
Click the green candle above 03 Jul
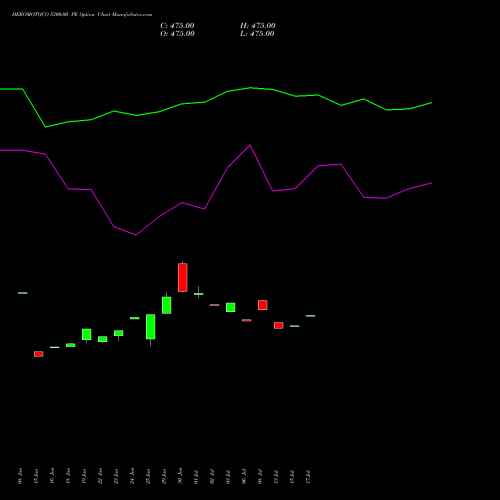pos(231,307)
